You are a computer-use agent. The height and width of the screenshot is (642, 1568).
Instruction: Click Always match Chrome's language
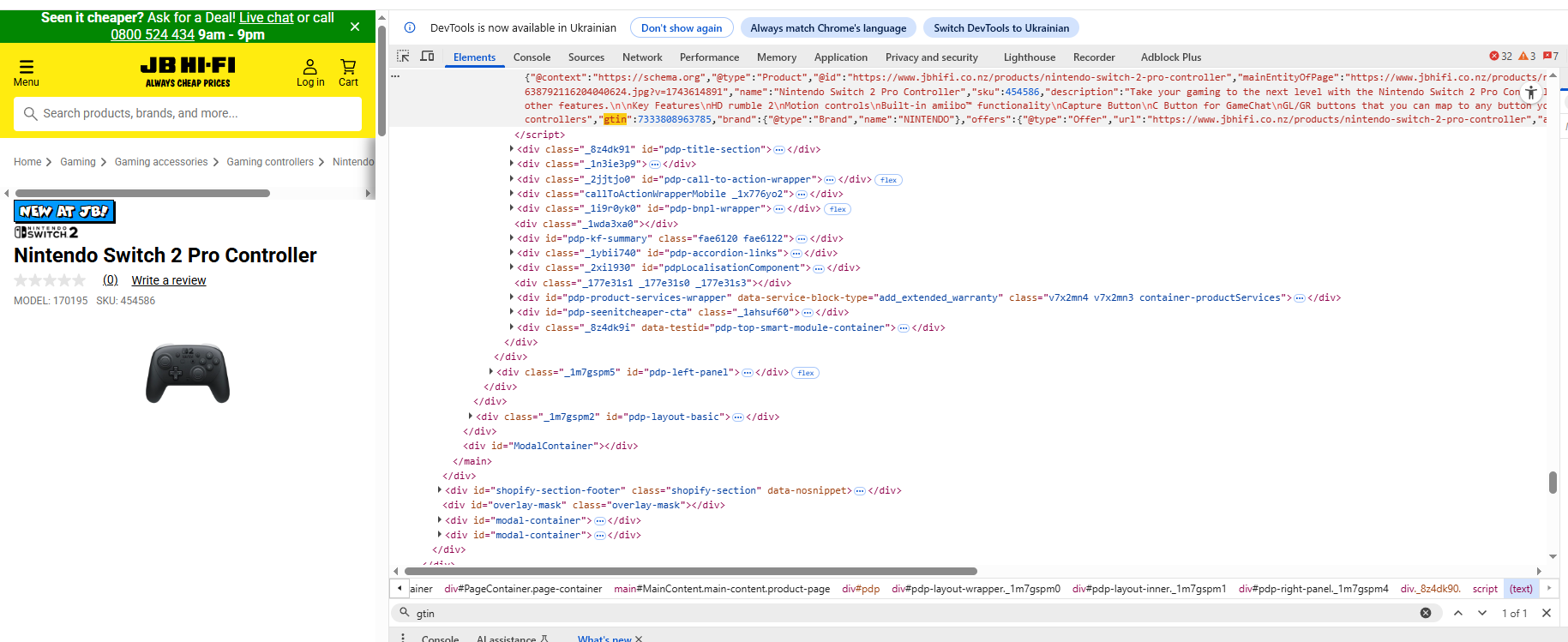[x=828, y=27]
